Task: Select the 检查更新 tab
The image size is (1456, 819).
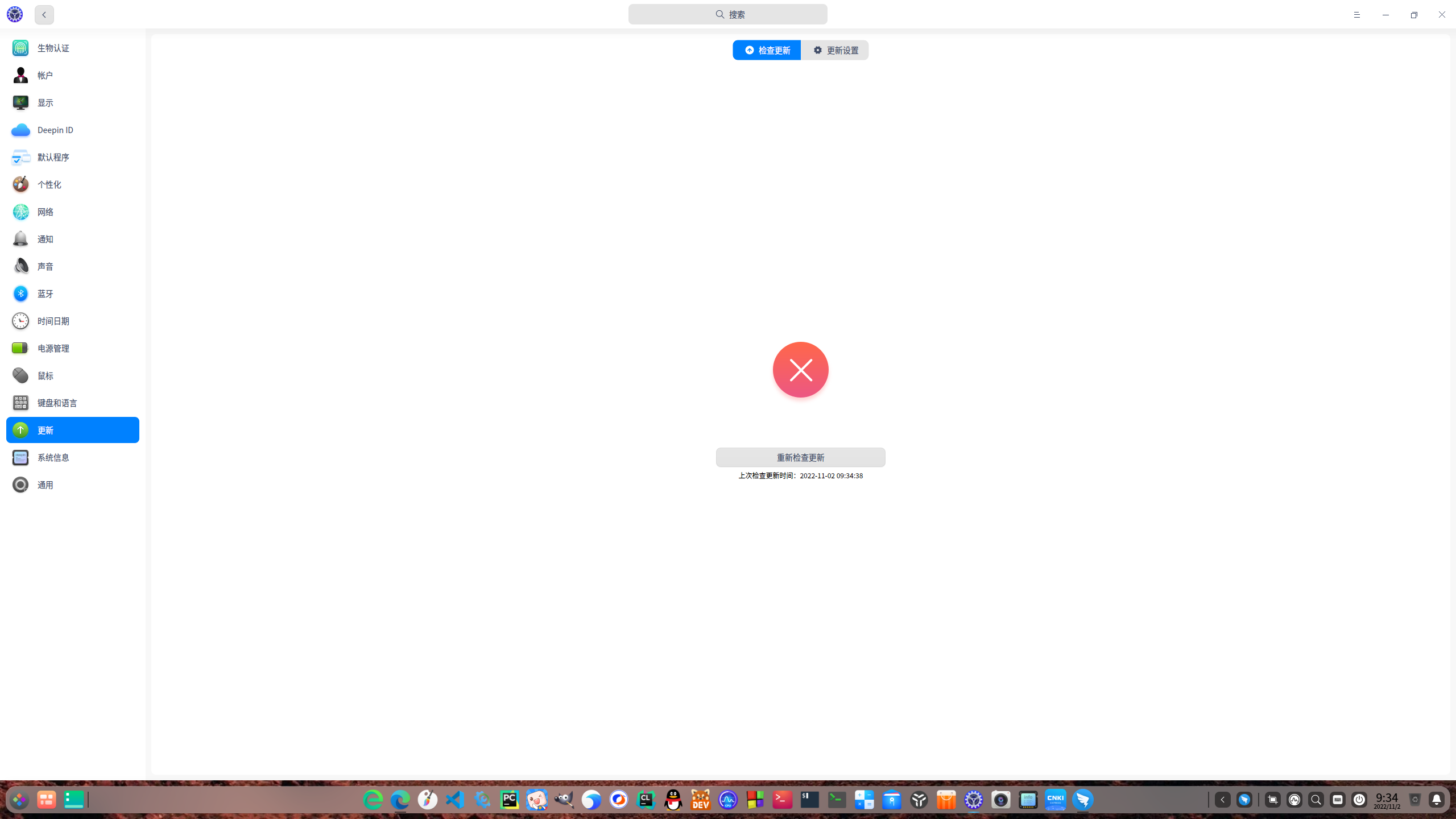Action: click(766, 50)
